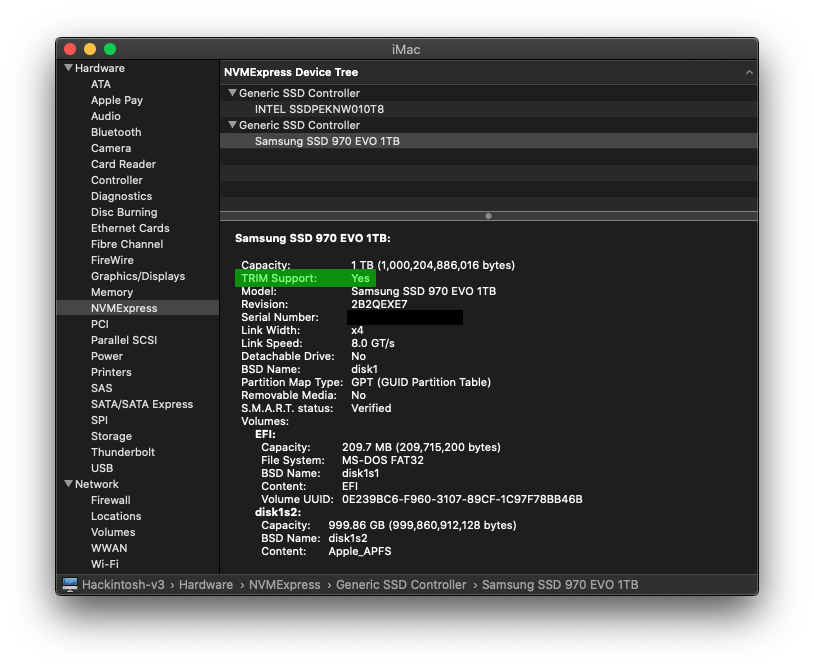Open the SPI section
The width and height of the screenshot is (814, 669).
click(99, 420)
